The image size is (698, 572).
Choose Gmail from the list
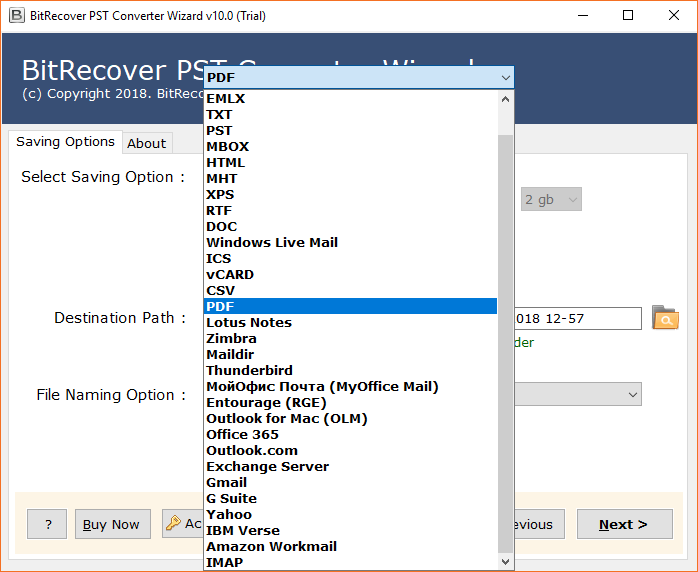[350, 483]
